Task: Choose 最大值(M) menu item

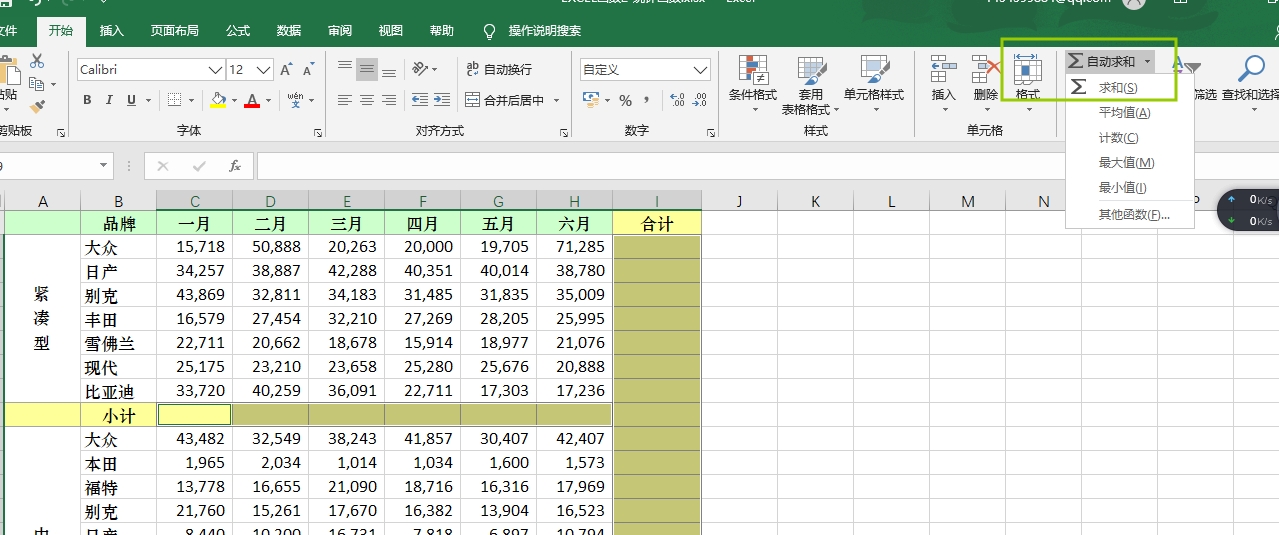Action: [x=1130, y=163]
